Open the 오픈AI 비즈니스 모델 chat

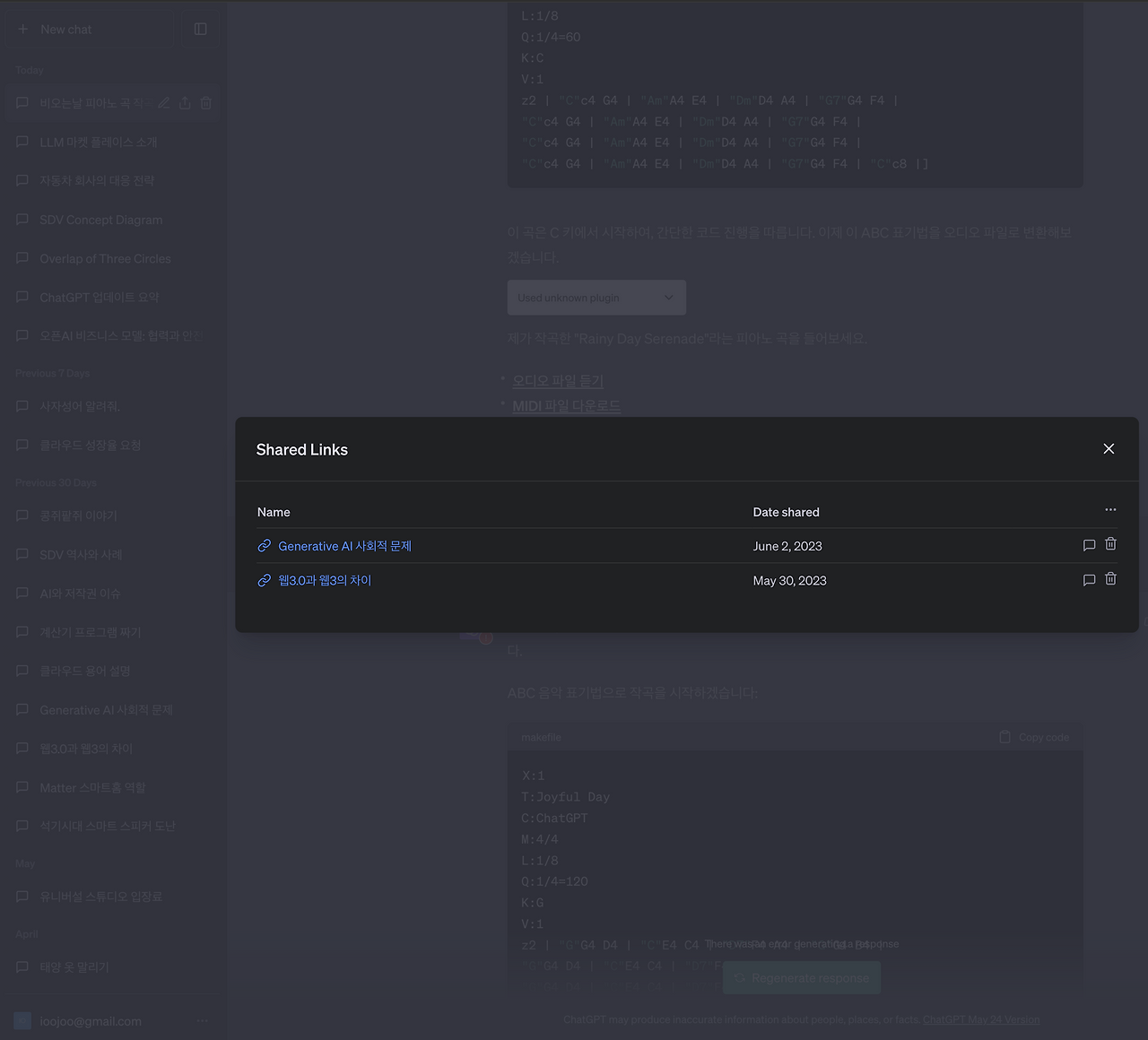(111, 335)
